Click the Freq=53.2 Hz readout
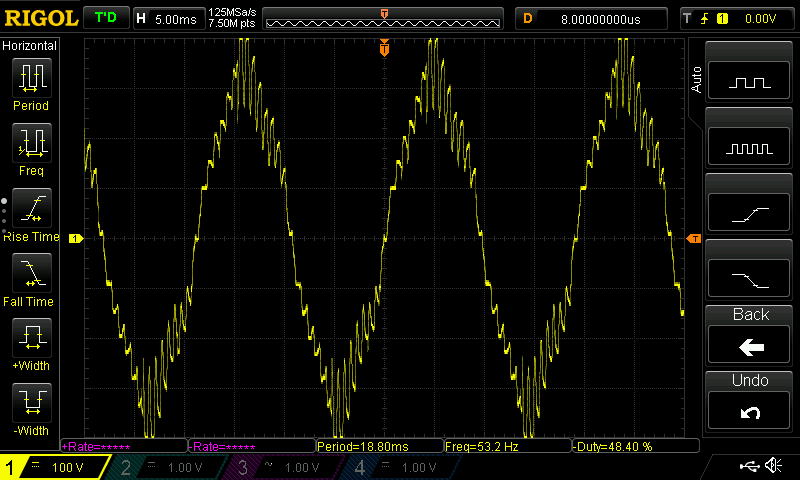 (x=508, y=446)
